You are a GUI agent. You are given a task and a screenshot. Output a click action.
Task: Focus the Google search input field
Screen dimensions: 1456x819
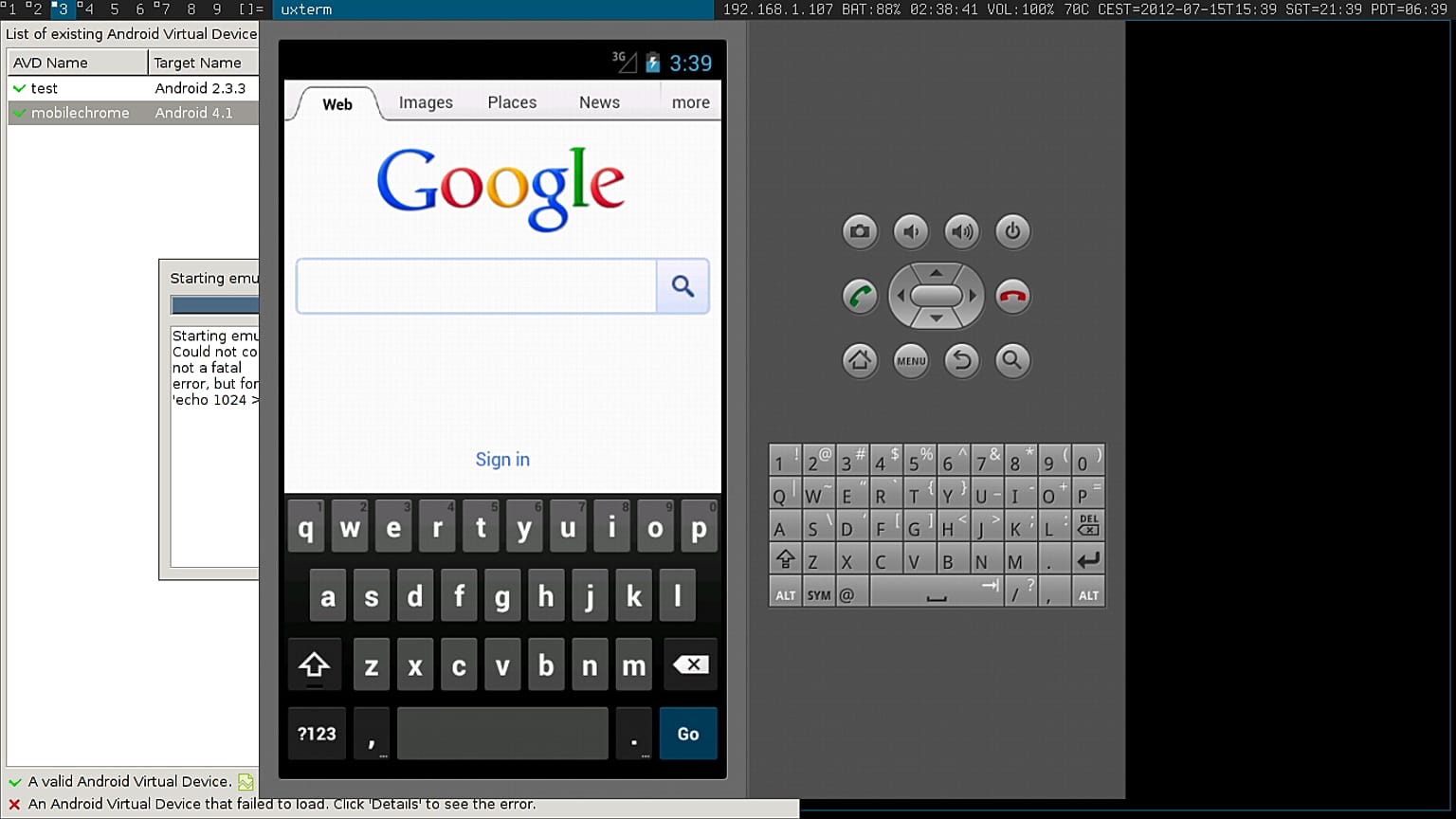[476, 285]
